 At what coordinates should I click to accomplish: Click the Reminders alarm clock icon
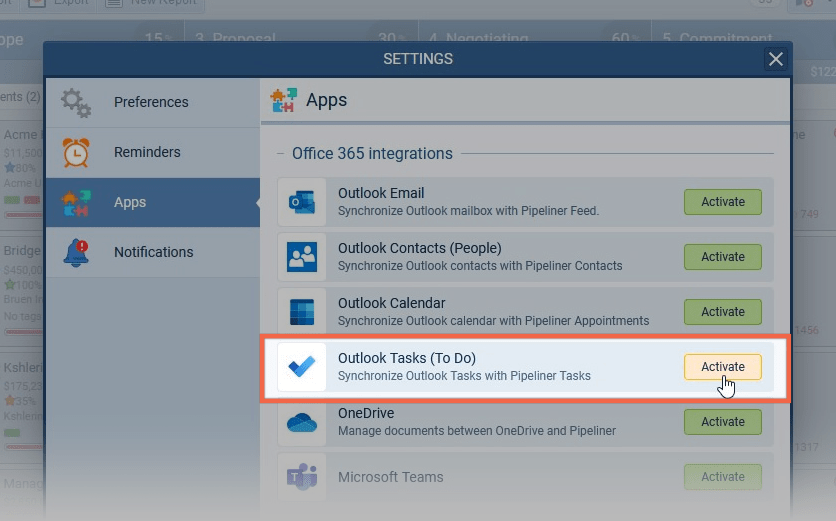coord(76,152)
